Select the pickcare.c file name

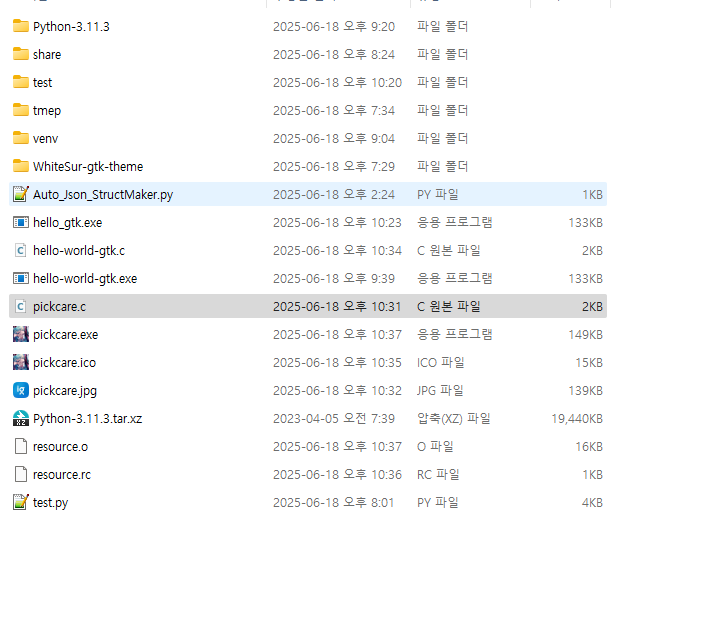pyautogui.click(x=59, y=307)
